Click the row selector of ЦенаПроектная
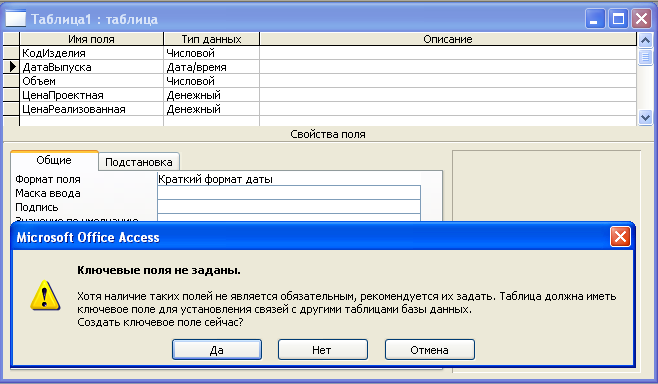This screenshot has height=384, width=658. click(11, 95)
